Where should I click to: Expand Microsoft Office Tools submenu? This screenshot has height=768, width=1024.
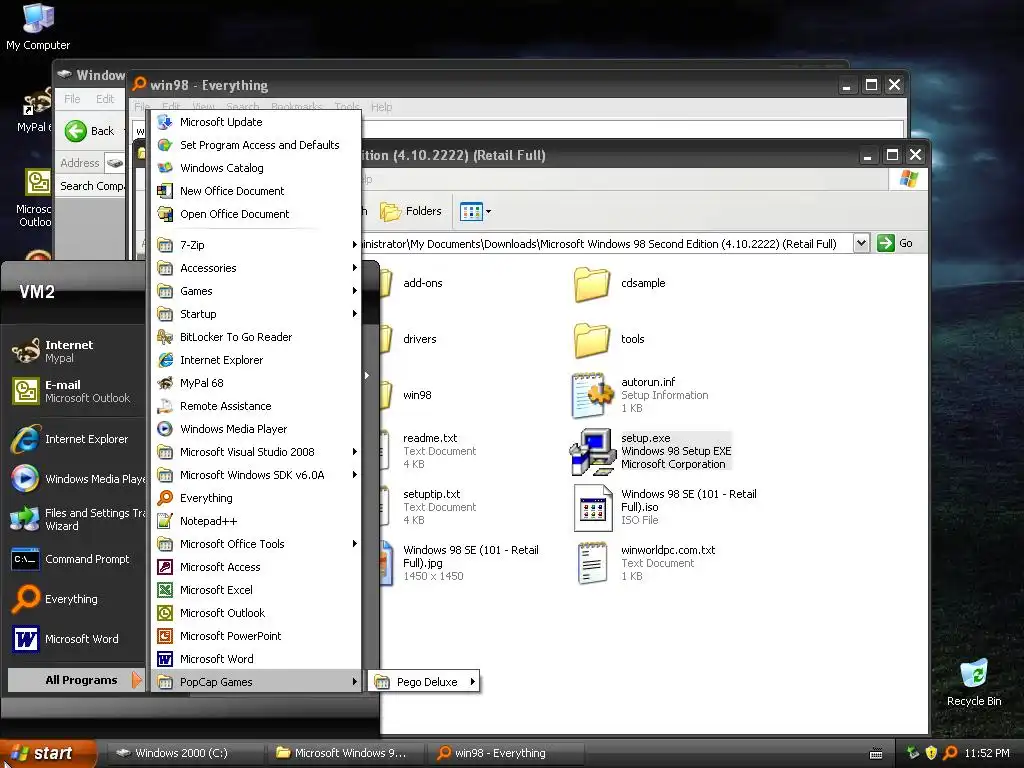tap(256, 544)
